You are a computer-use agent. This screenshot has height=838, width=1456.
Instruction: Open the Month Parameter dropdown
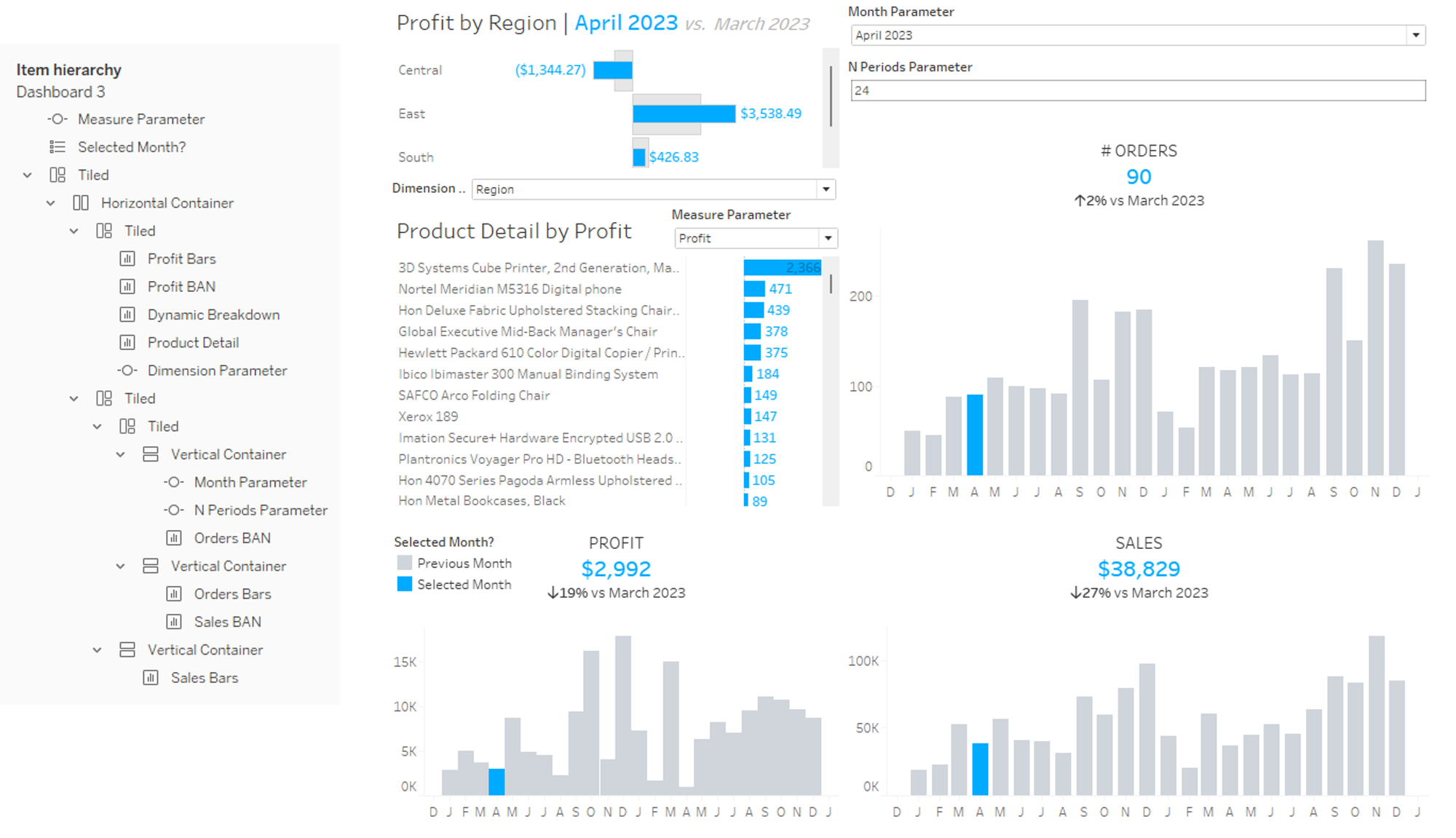point(1415,35)
